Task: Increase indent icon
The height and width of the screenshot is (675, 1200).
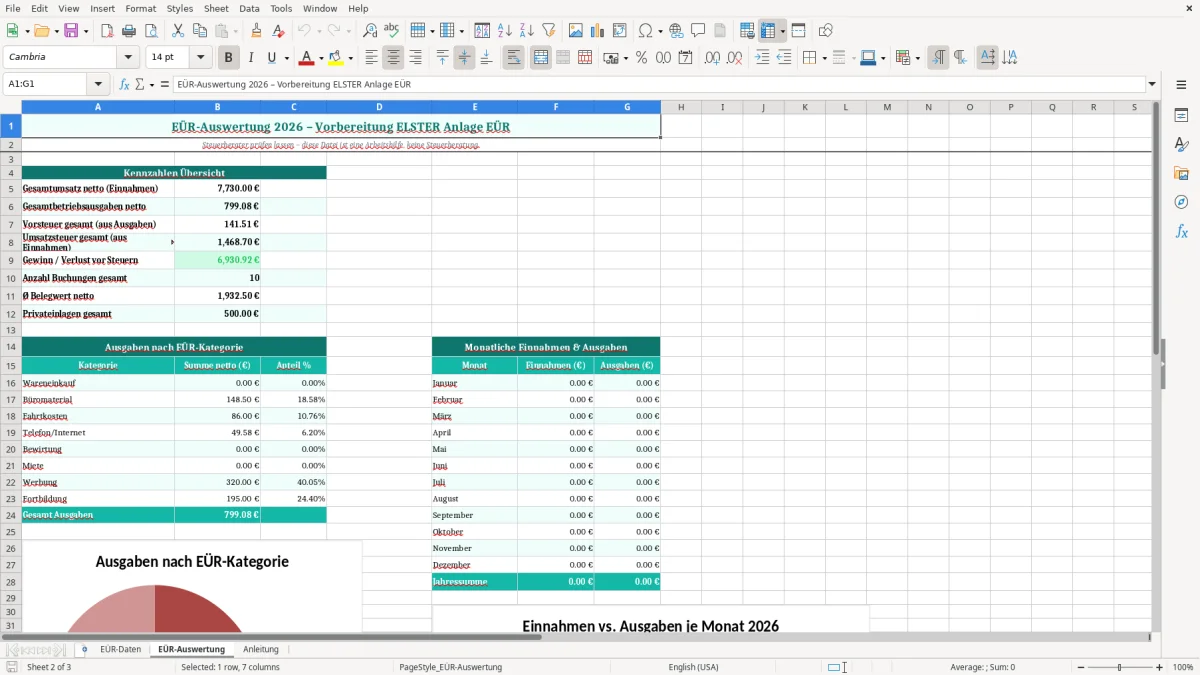Action: [x=762, y=58]
